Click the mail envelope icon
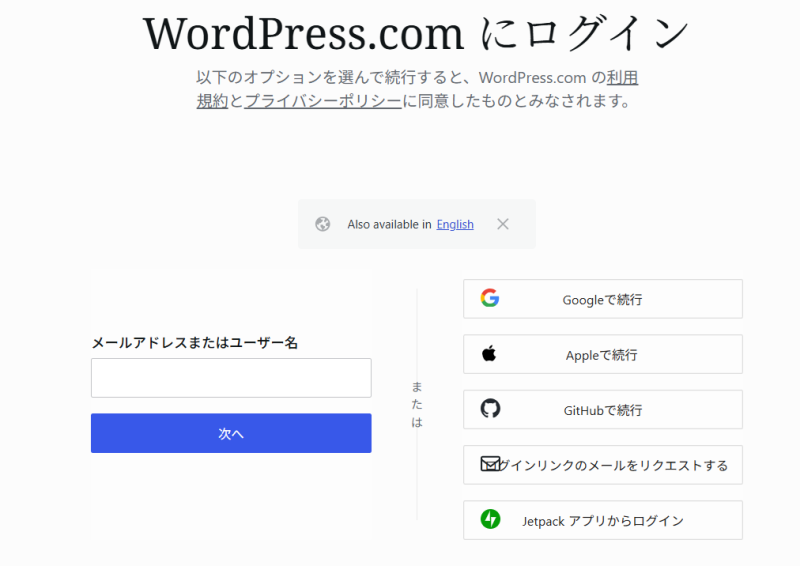 [x=490, y=463]
